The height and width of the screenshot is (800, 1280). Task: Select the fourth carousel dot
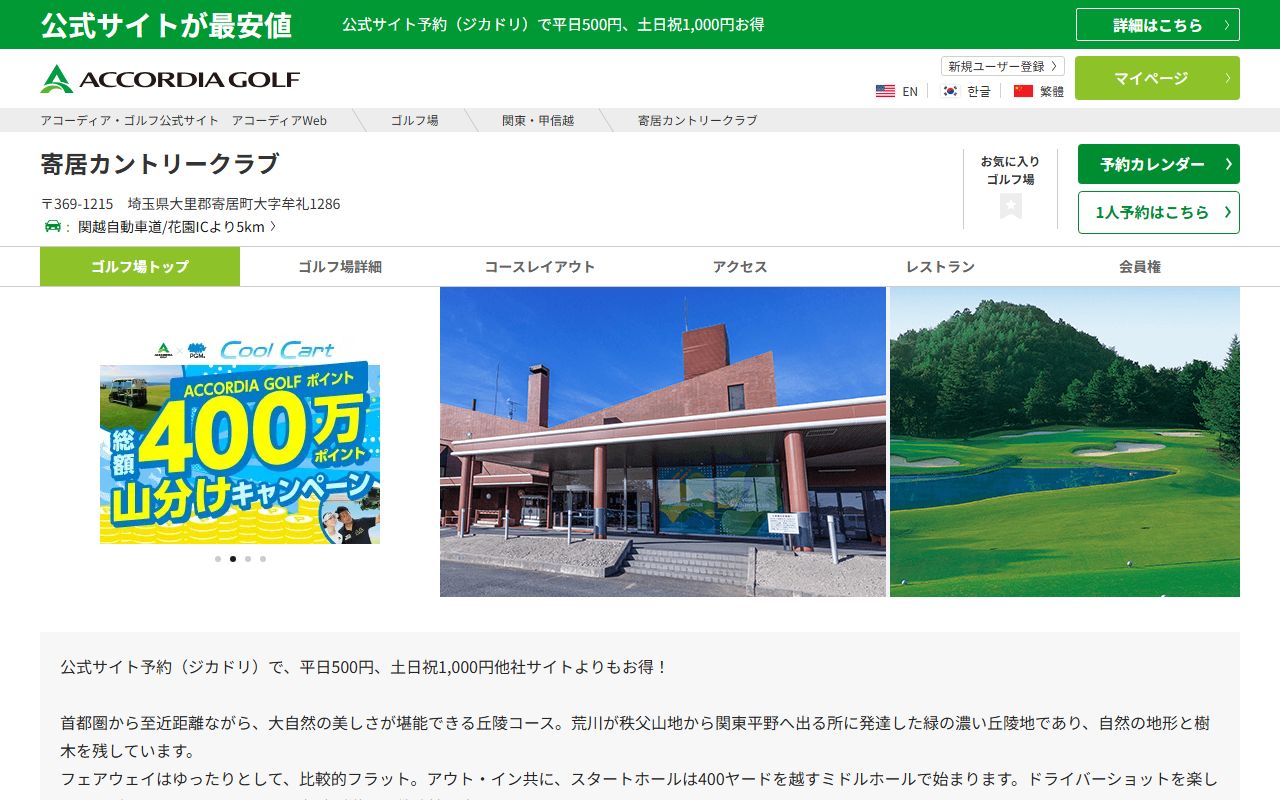coord(263,559)
